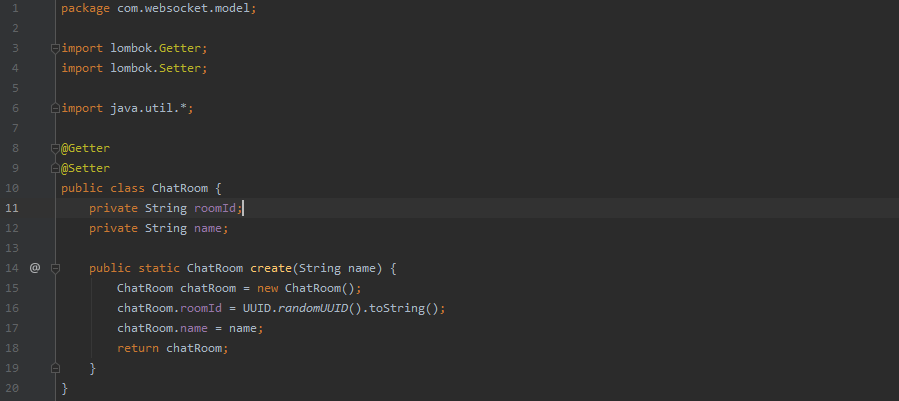
Task: Click the private String name field
Action: (158, 228)
